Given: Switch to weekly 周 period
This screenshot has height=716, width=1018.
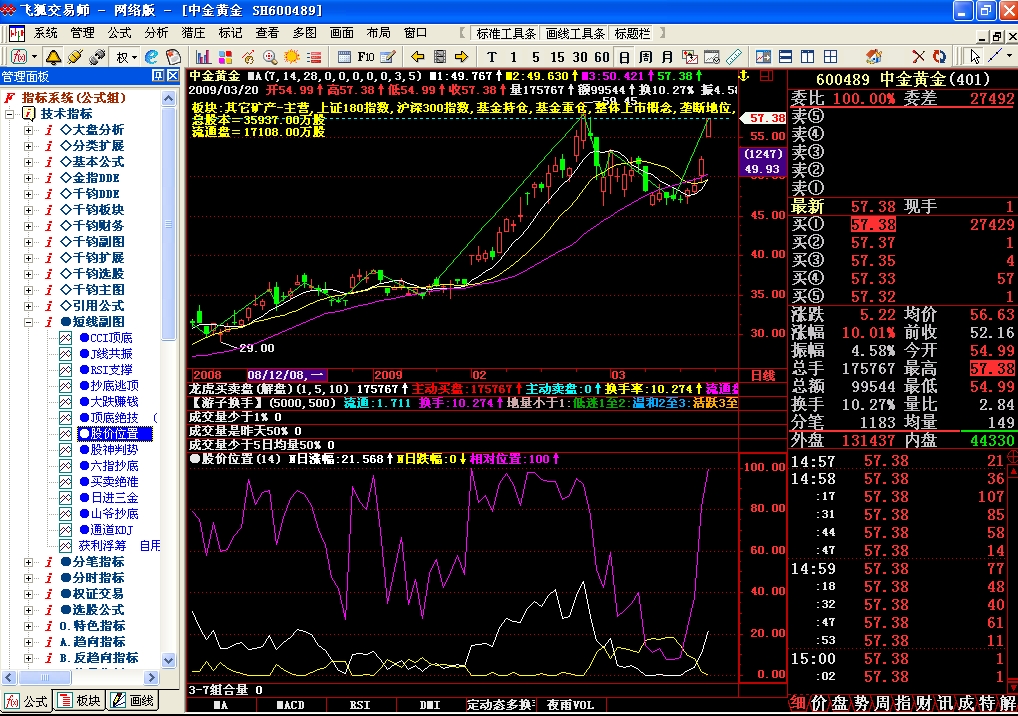Looking at the screenshot, I should coord(645,57).
